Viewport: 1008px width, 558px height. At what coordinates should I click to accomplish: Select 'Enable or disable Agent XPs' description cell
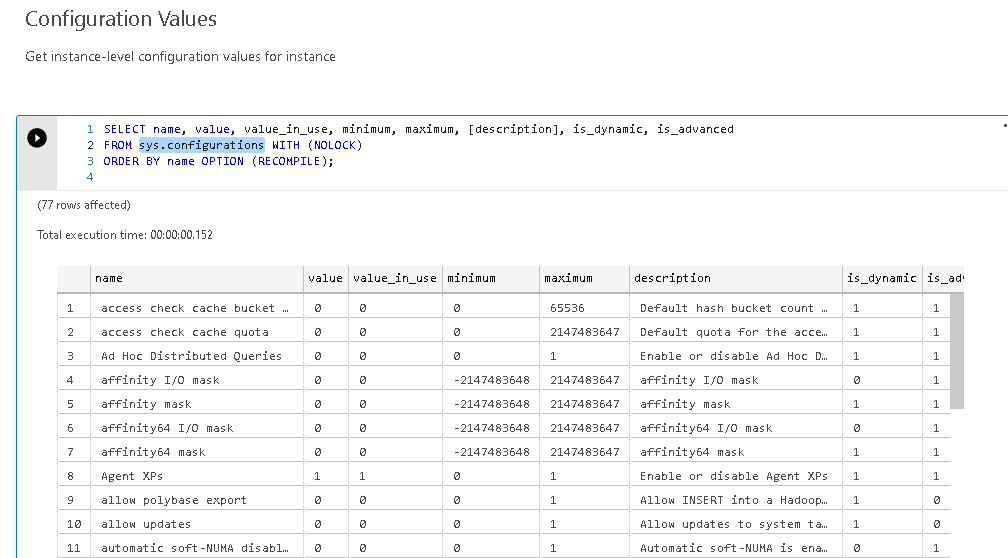pos(733,476)
